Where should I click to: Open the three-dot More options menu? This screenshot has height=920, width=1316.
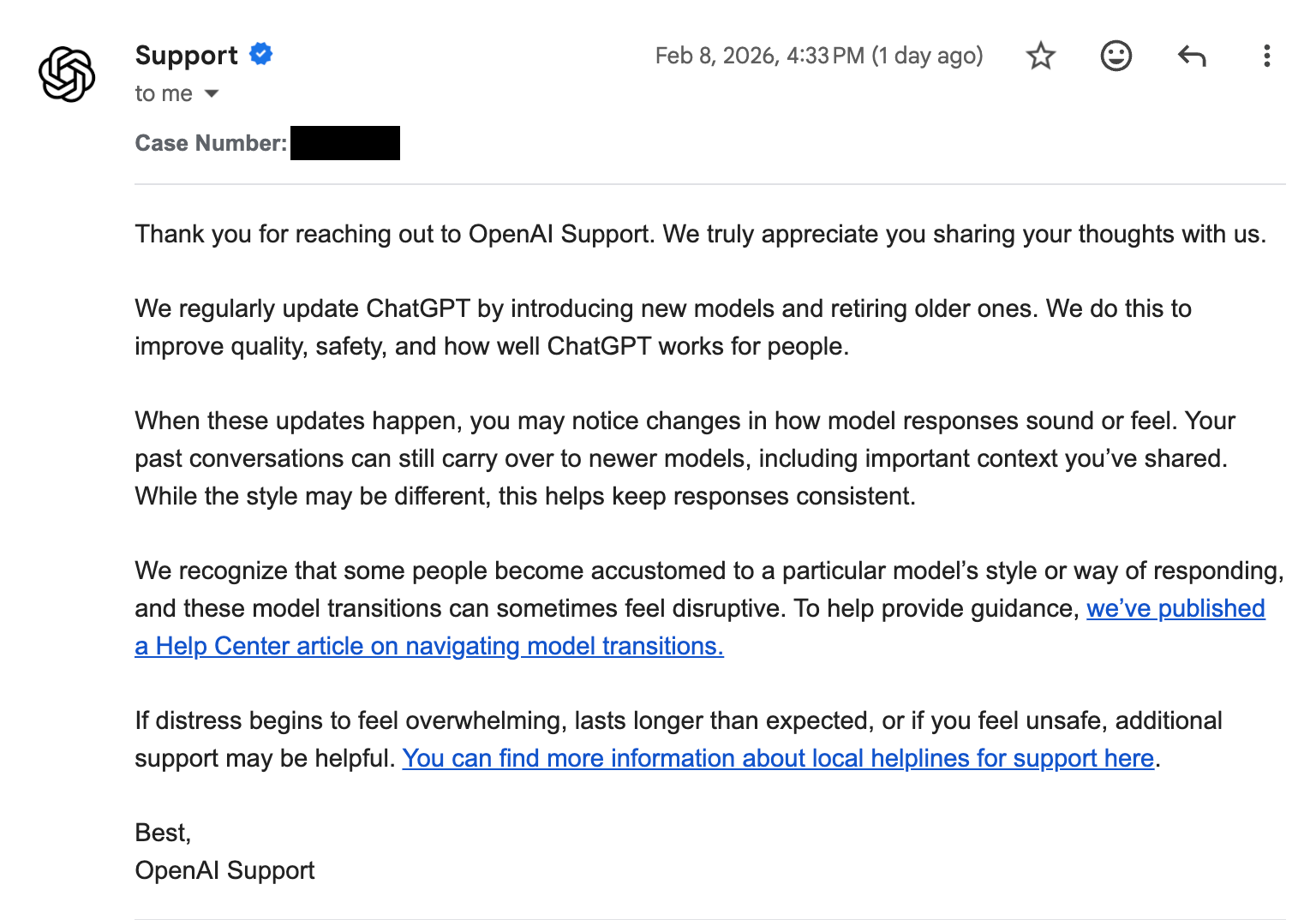pyautogui.click(x=1266, y=57)
